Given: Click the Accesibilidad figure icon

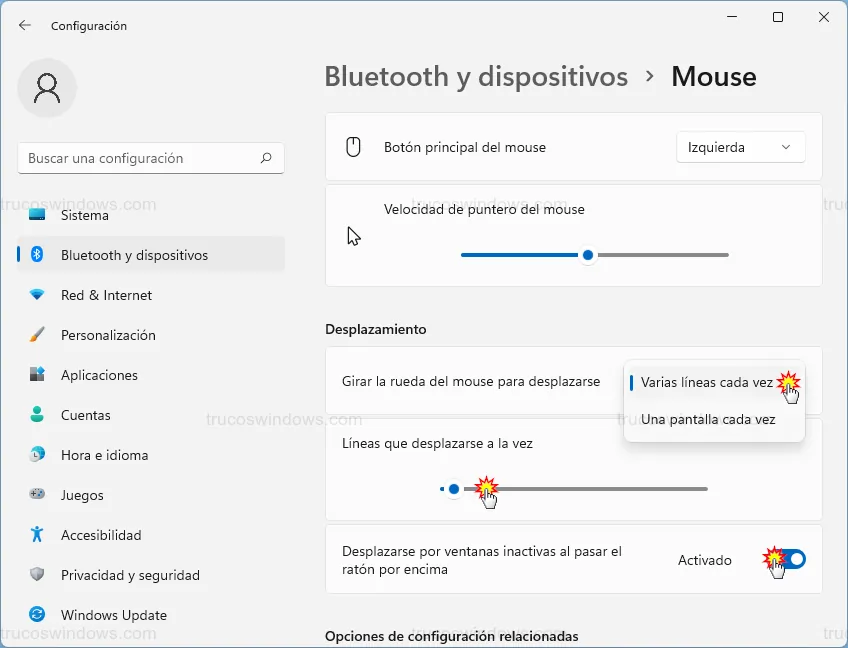Looking at the screenshot, I should click(x=37, y=535).
